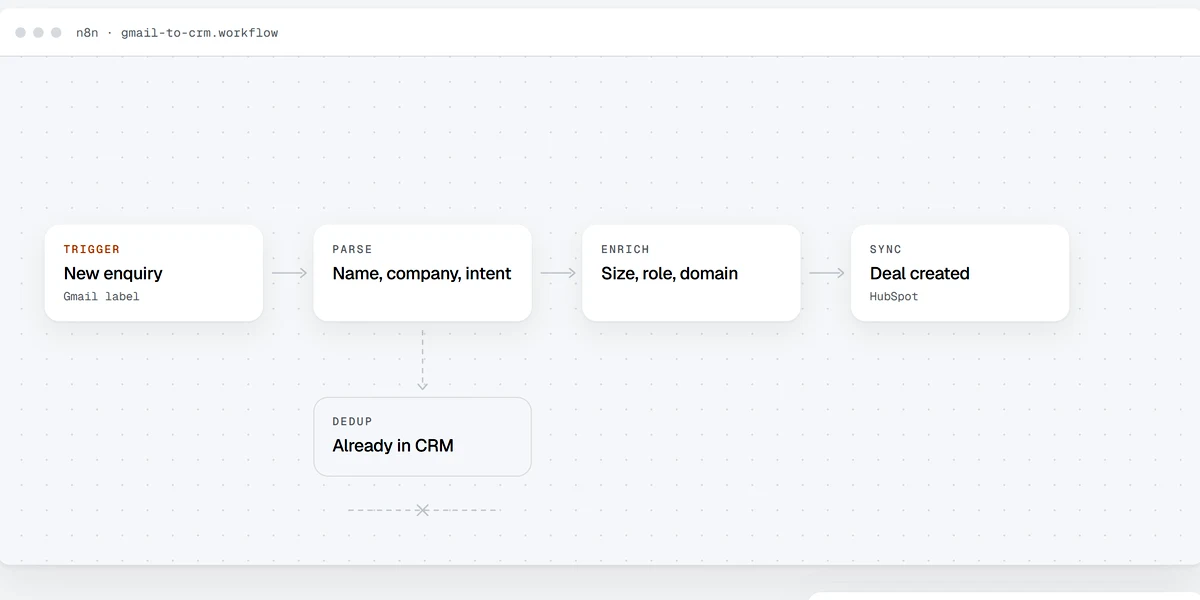The width and height of the screenshot is (1200, 600).
Task: Select the Name, company, intent parse node
Action: (x=422, y=273)
